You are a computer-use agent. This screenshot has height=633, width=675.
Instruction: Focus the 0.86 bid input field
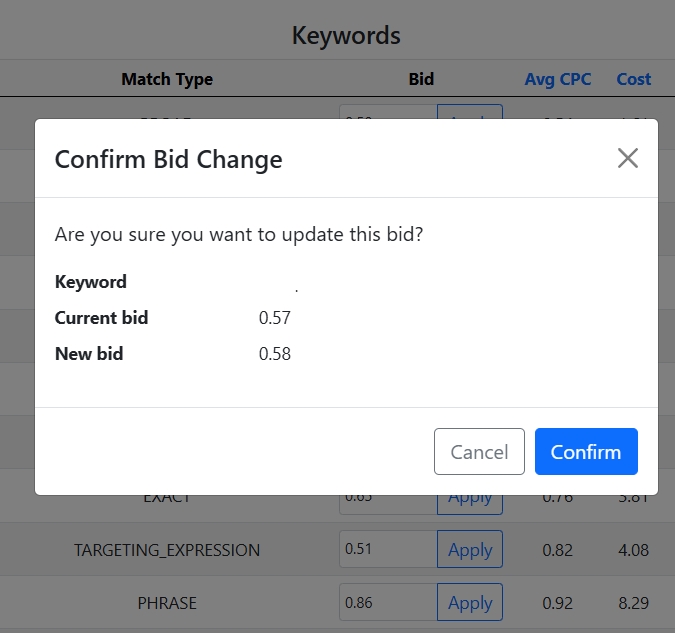click(388, 603)
